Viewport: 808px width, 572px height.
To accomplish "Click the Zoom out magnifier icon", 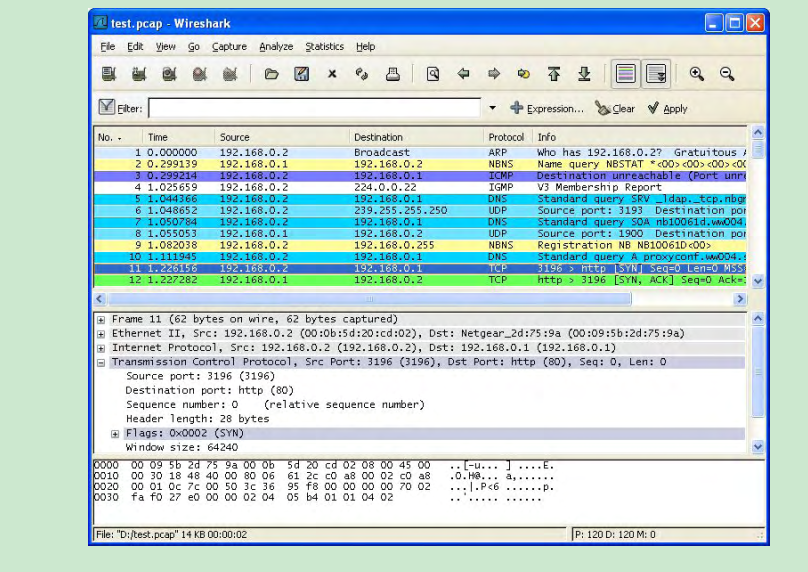I will point(727,74).
